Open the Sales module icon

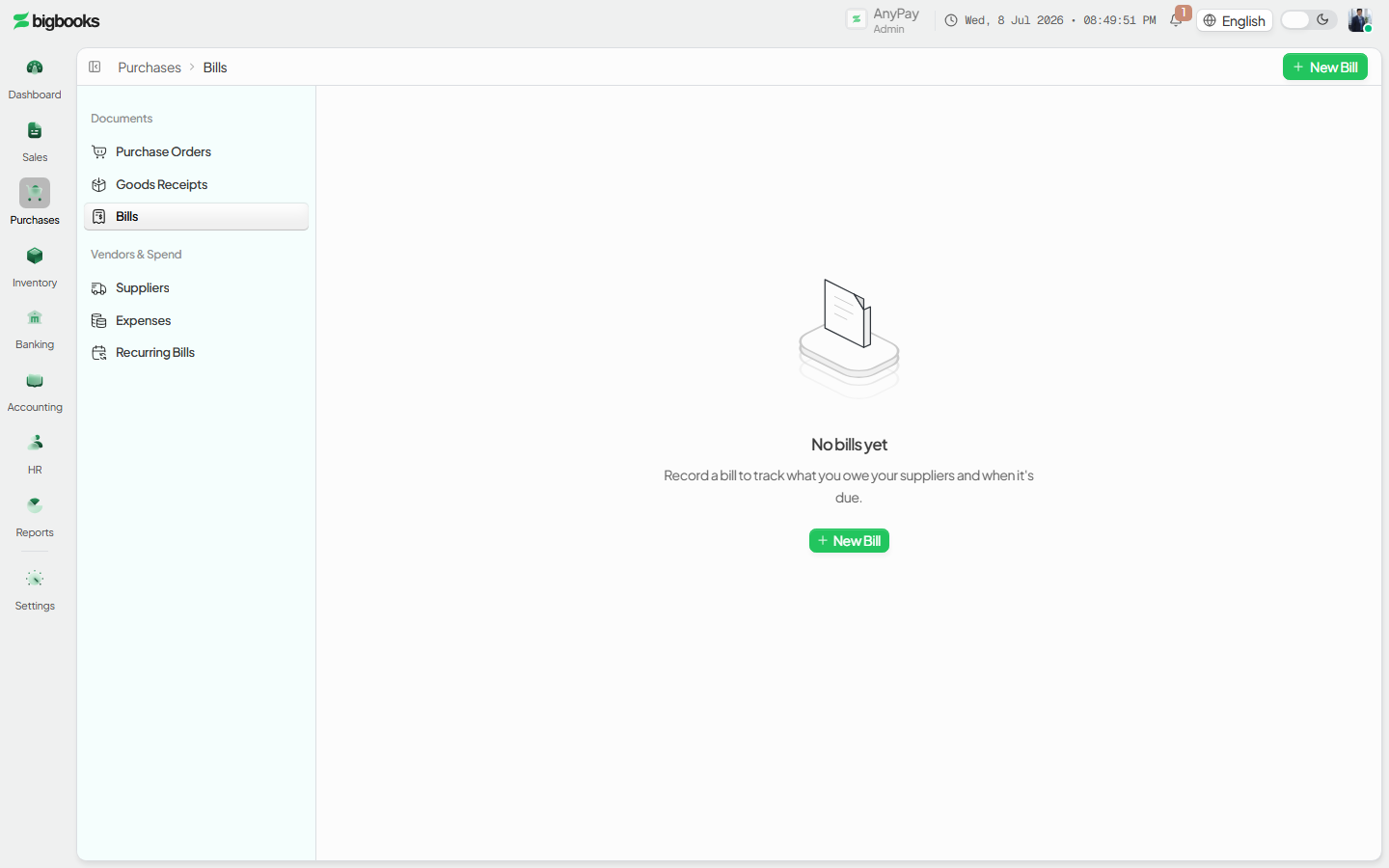(35, 130)
